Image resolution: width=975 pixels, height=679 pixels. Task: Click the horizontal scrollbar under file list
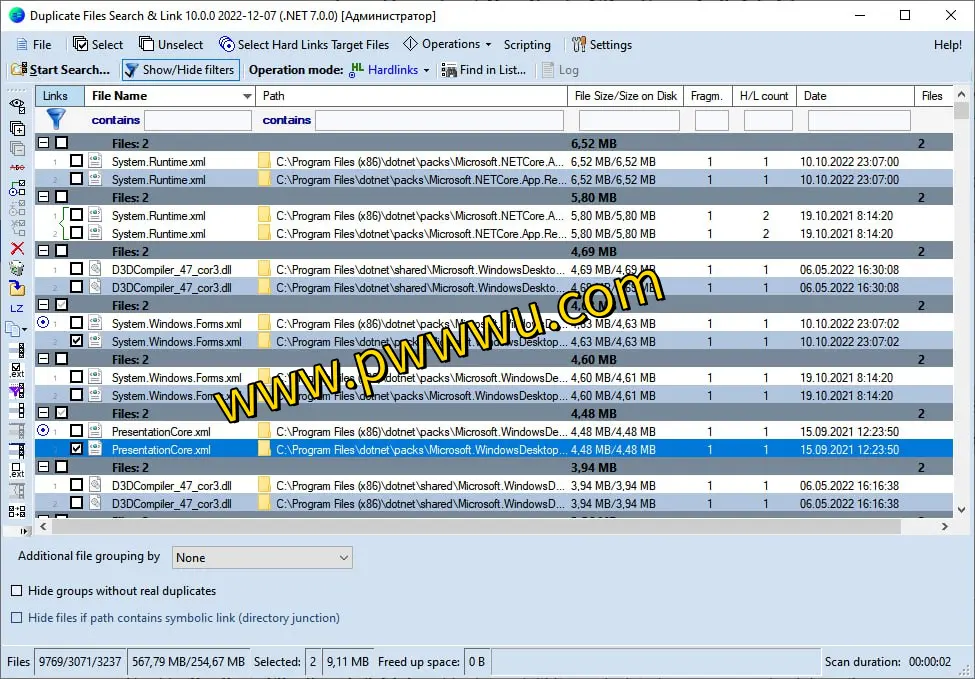490,526
